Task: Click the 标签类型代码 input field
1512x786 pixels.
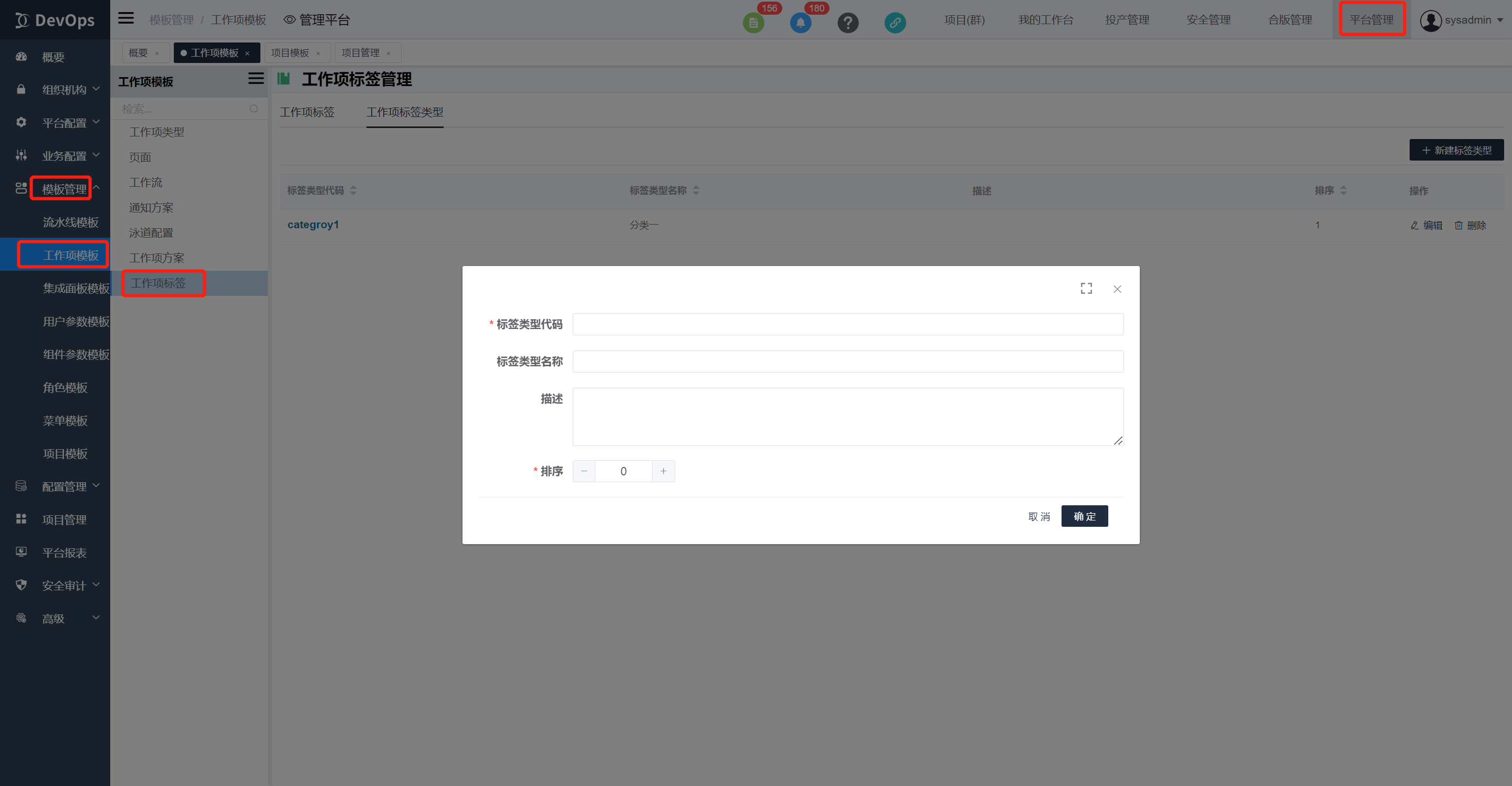Action: pos(847,324)
